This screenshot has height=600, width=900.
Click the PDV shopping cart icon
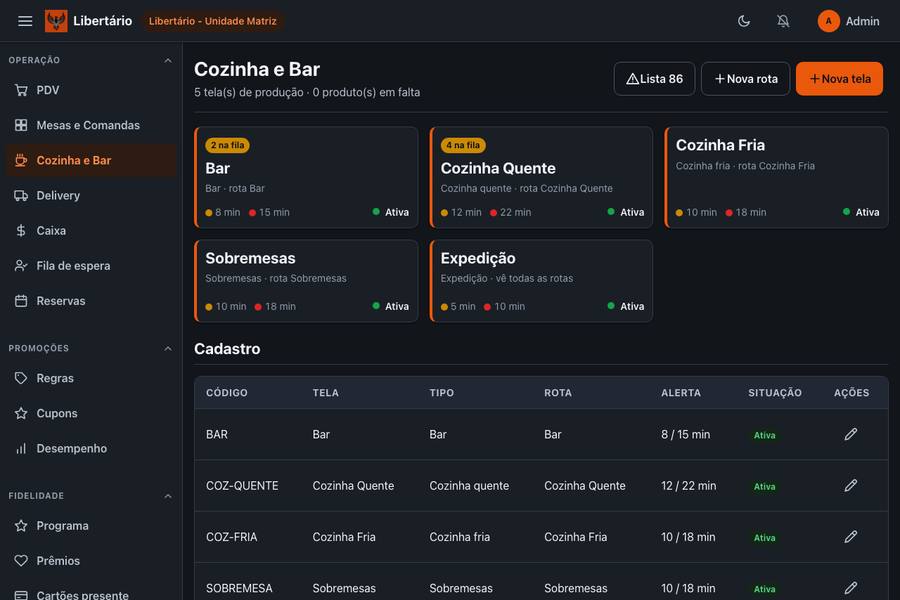[21, 90]
